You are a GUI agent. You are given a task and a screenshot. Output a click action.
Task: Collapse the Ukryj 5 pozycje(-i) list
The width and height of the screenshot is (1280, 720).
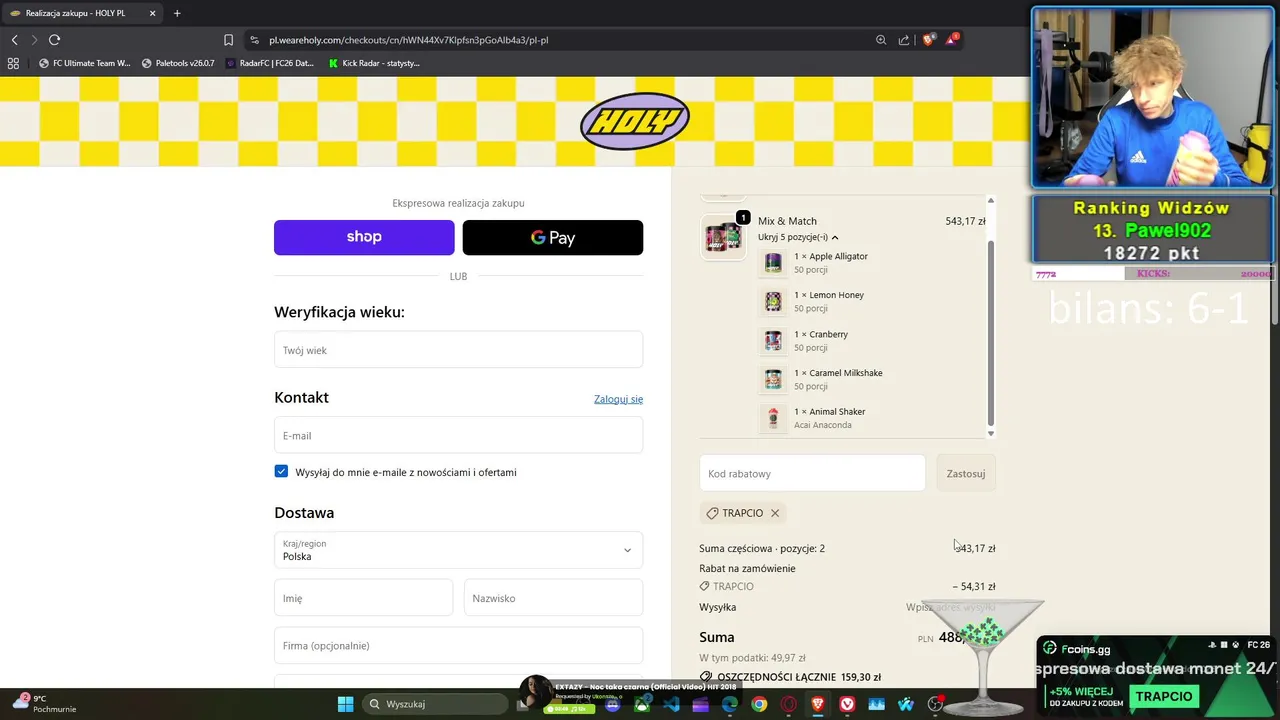tap(798, 237)
